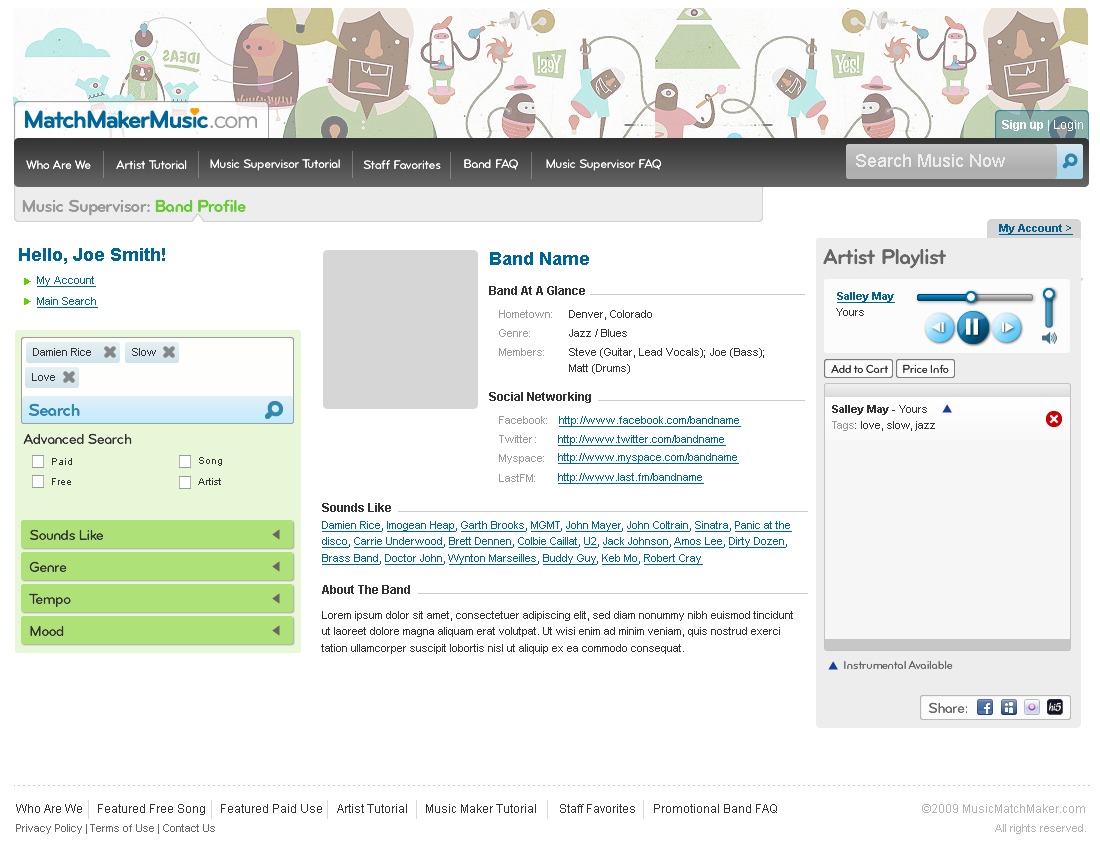The height and width of the screenshot is (850, 1100).
Task: Go to Band FAQ menu item
Action: pyautogui.click(x=490, y=164)
